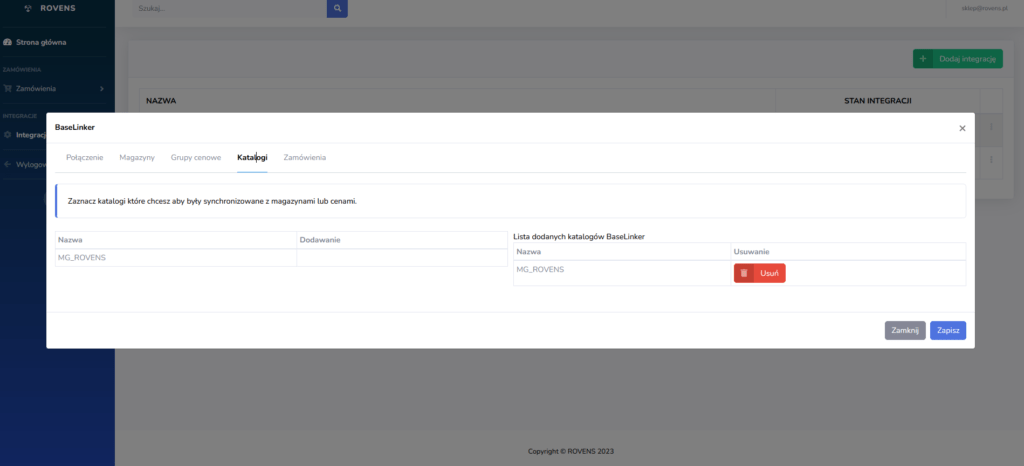Screen dimensions: 1024x466
Task: Click the STAN INTEGRACJI column header
Action: 878,101
